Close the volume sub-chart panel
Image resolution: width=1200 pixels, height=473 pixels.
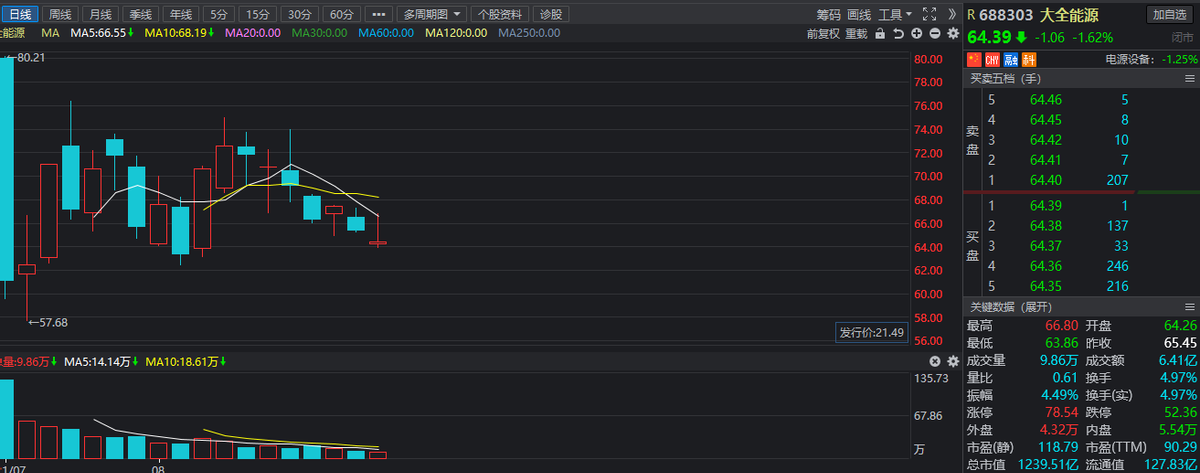point(934,361)
